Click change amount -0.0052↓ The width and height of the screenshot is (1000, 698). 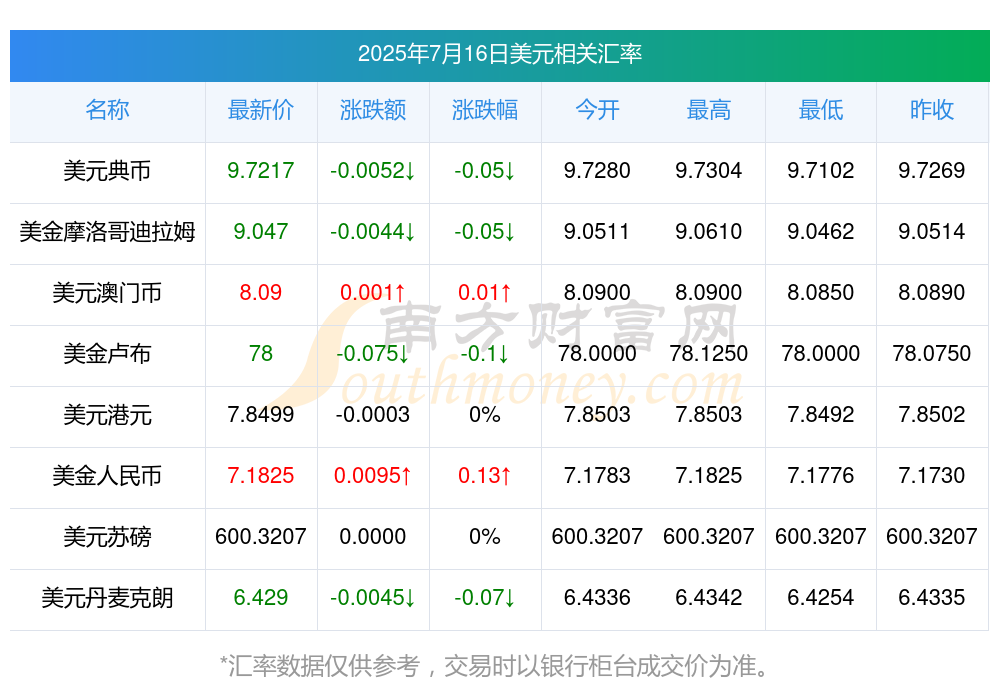coord(373,170)
